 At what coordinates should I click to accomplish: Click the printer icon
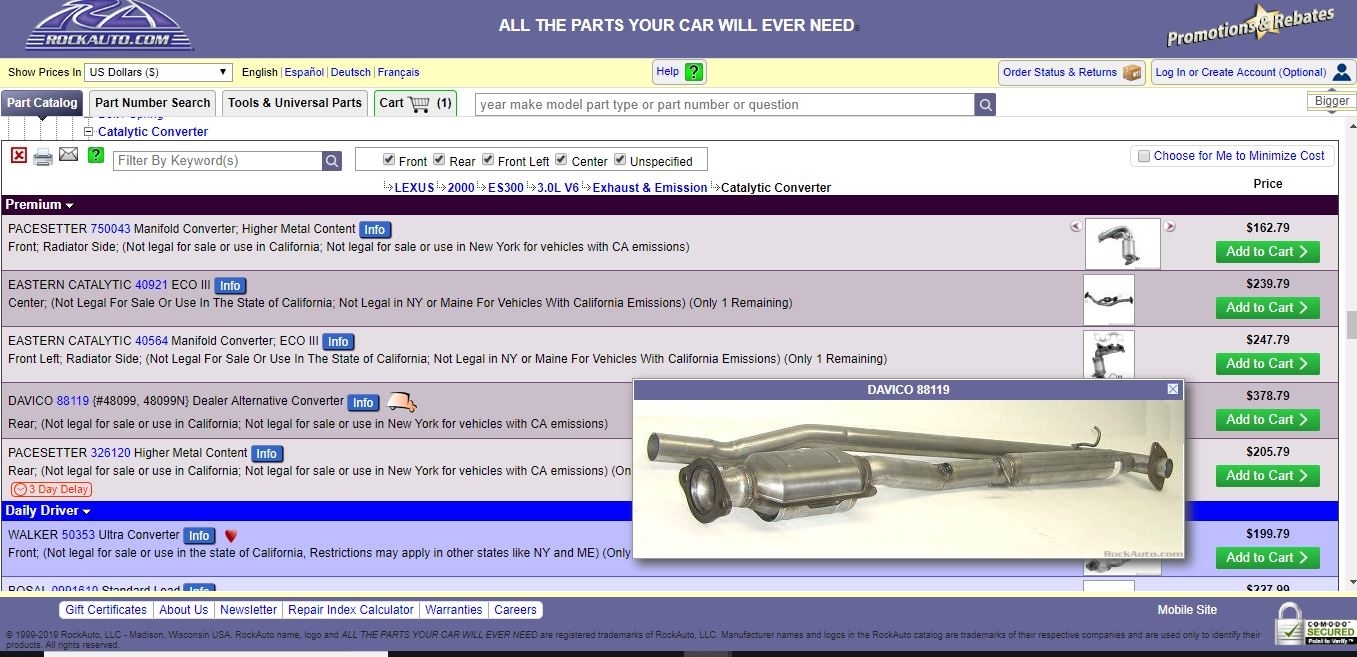pos(43,156)
